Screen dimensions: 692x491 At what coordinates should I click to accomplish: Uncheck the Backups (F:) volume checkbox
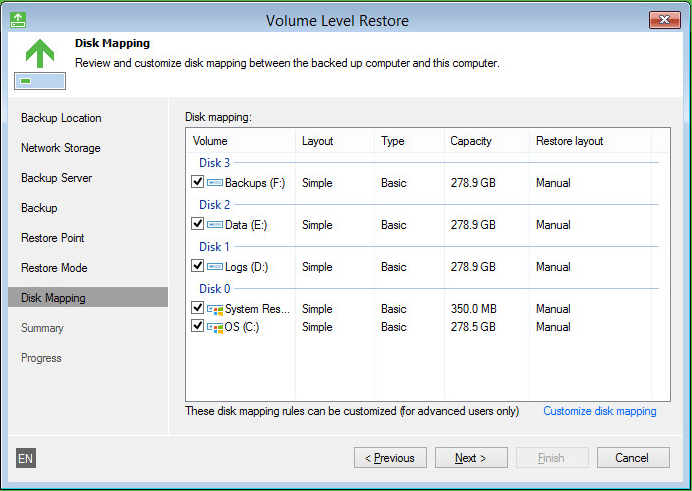click(x=197, y=183)
